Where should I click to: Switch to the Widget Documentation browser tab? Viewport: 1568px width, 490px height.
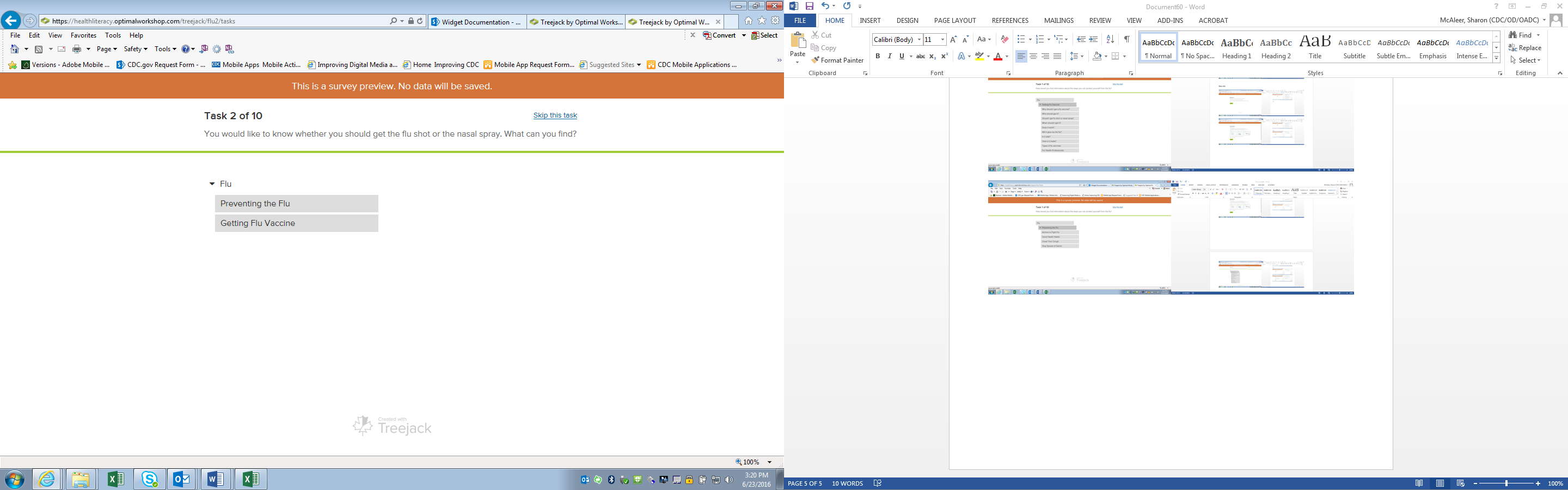477,22
